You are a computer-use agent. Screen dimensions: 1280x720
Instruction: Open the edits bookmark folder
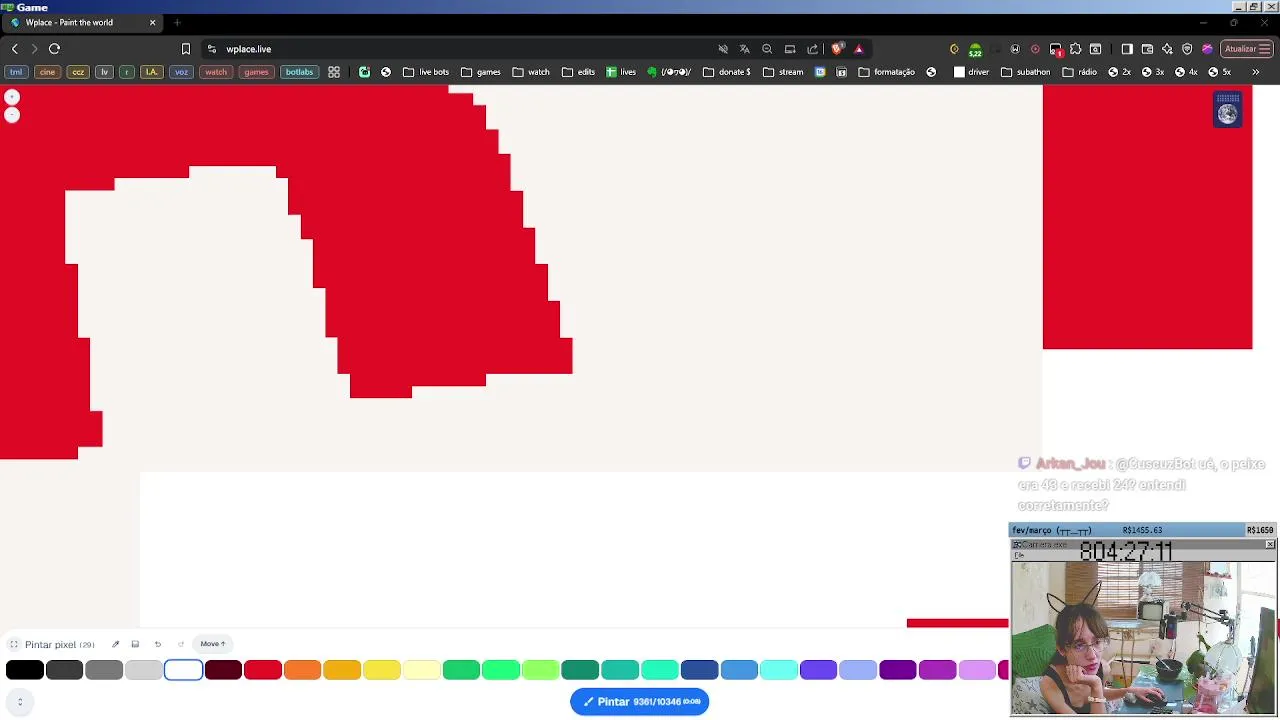pyautogui.click(x=579, y=72)
